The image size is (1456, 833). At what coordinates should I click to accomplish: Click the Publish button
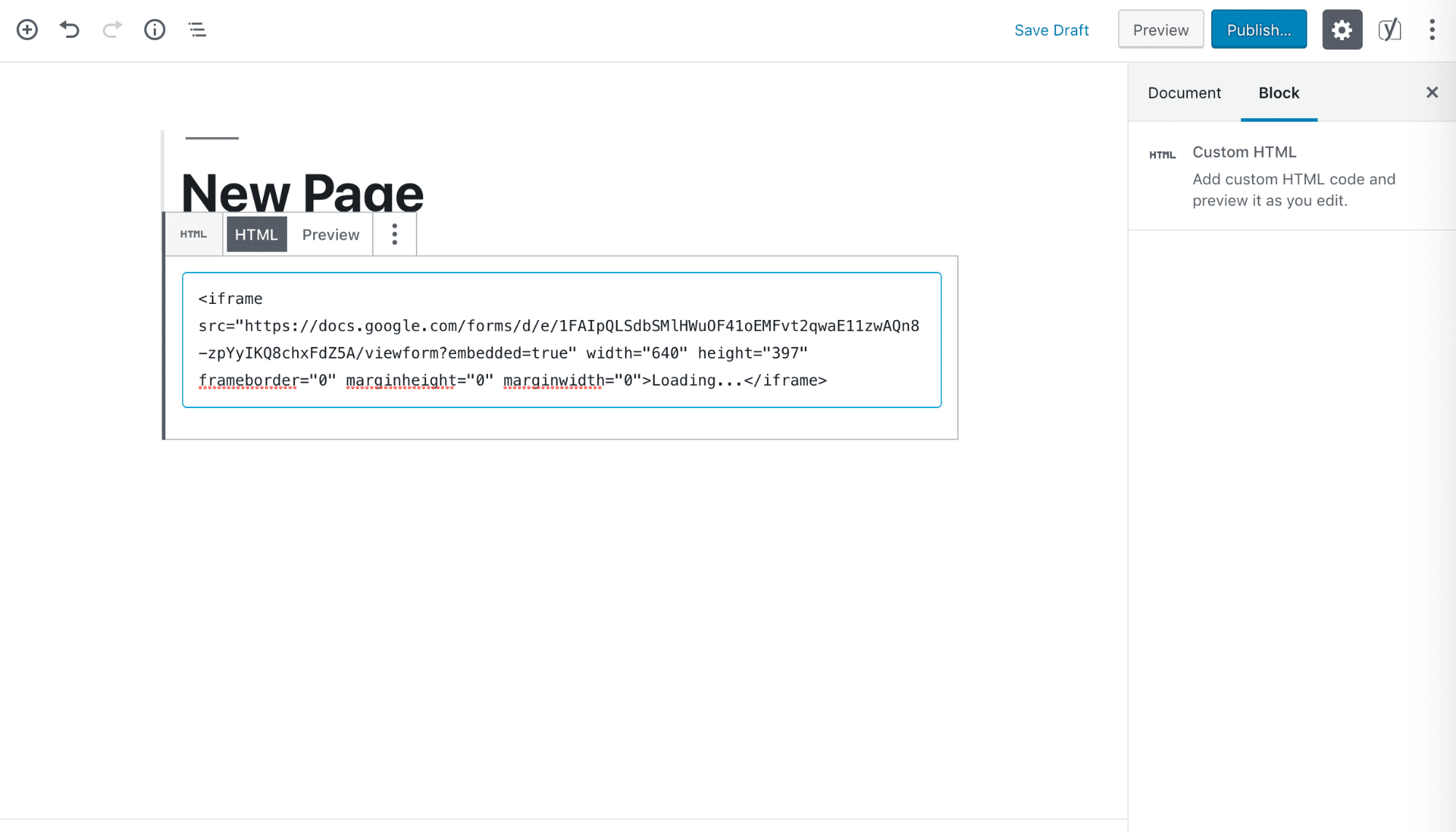1258,29
